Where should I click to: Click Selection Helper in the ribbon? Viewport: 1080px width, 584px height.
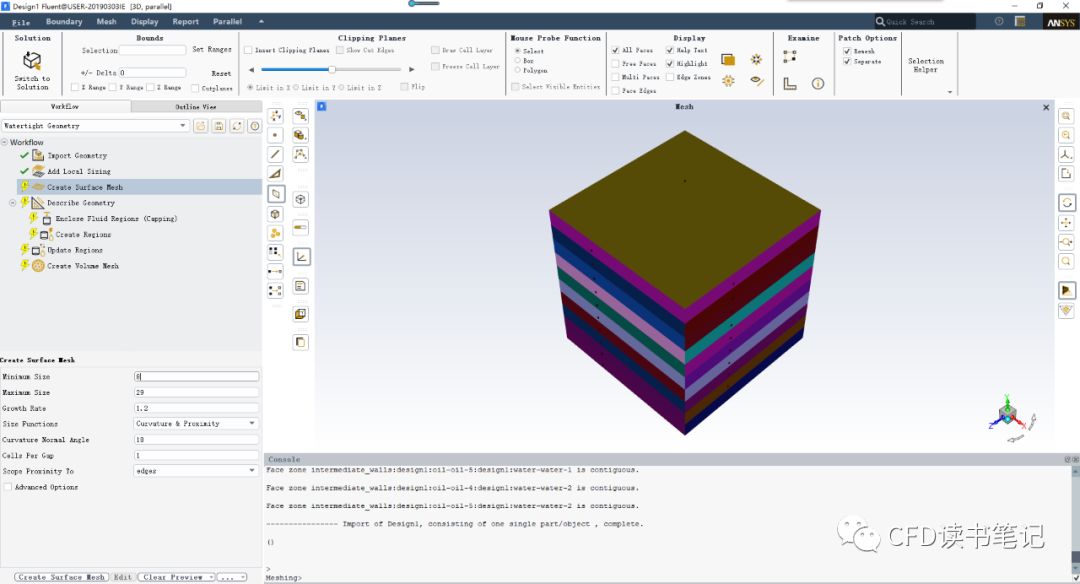click(x=926, y=65)
